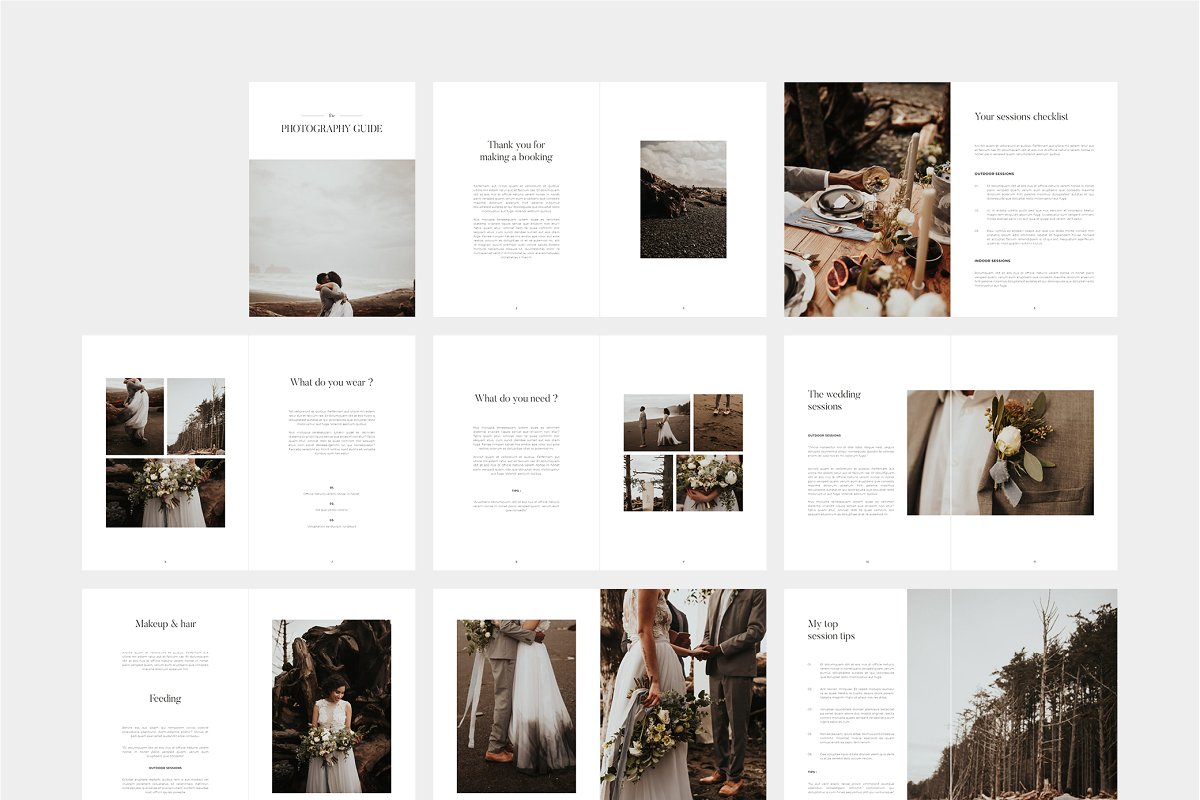Select the bride by driftwood photo
This screenshot has height=800, width=1200.
[331, 706]
